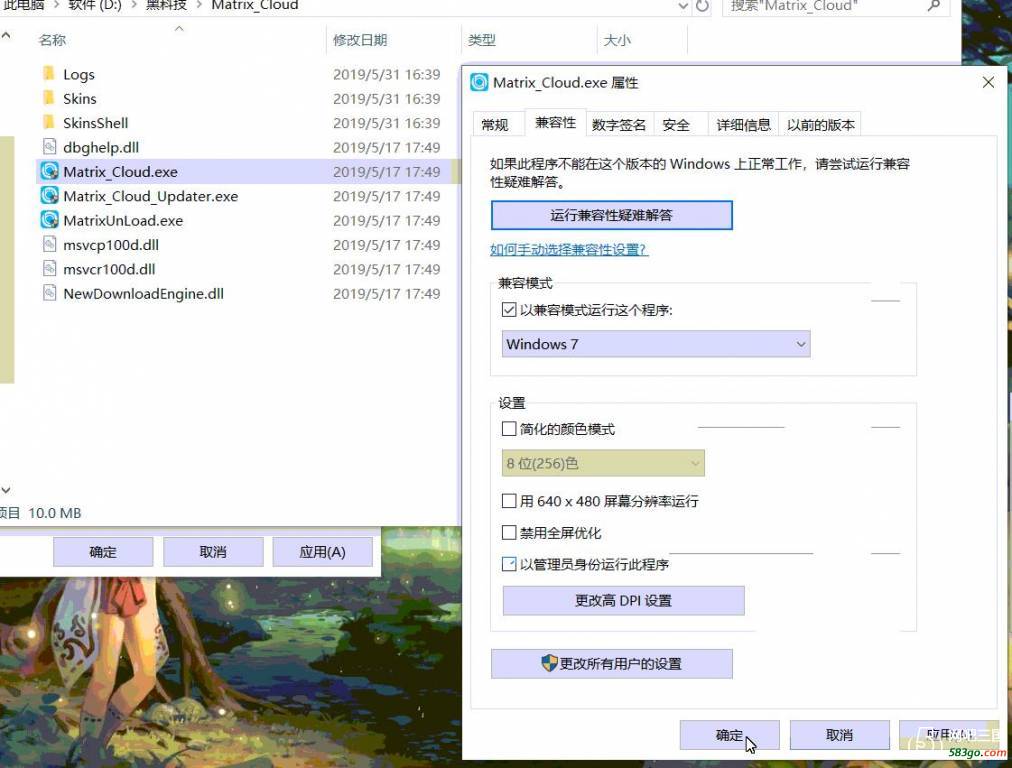This screenshot has width=1012, height=768.
Task: Switch to 常规 tab
Action: click(x=495, y=125)
